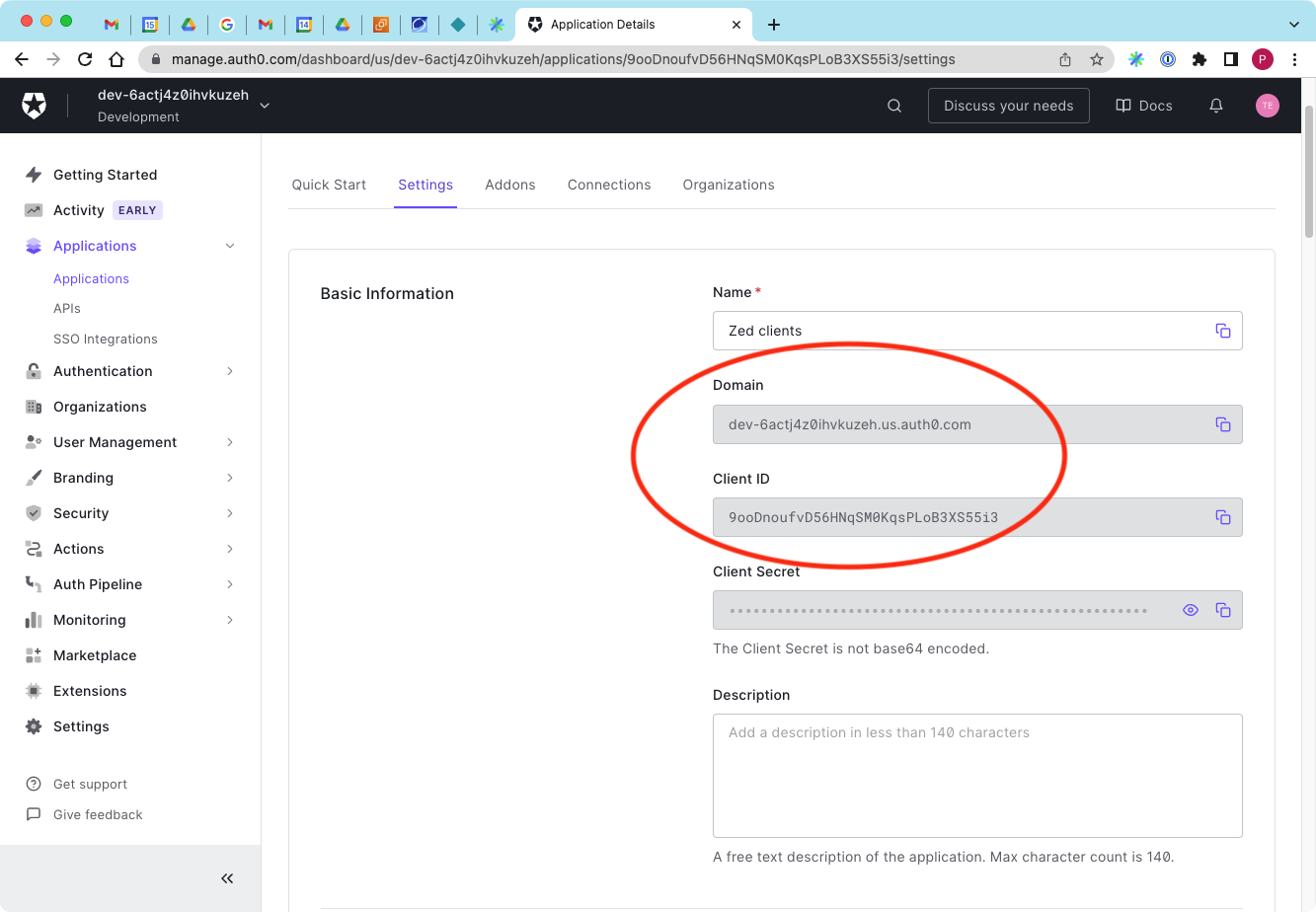The image size is (1316, 912).
Task: Switch to the first Gmail tab
Action: point(112,25)
